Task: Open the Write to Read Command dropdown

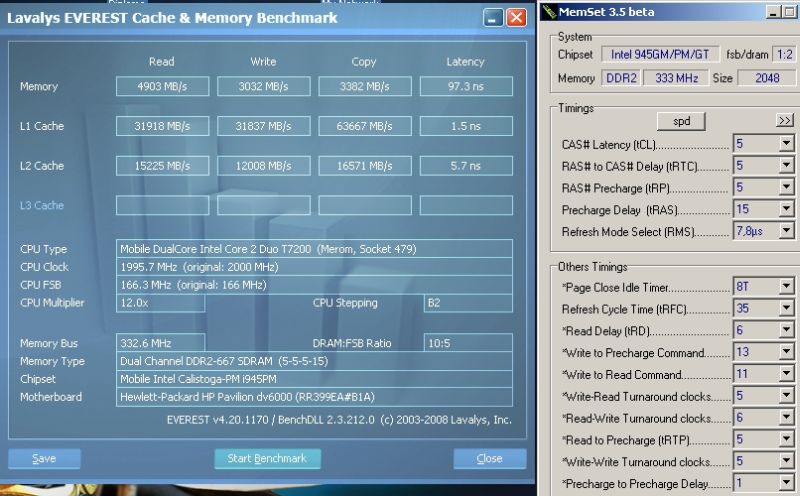Action: click(786, 374)
